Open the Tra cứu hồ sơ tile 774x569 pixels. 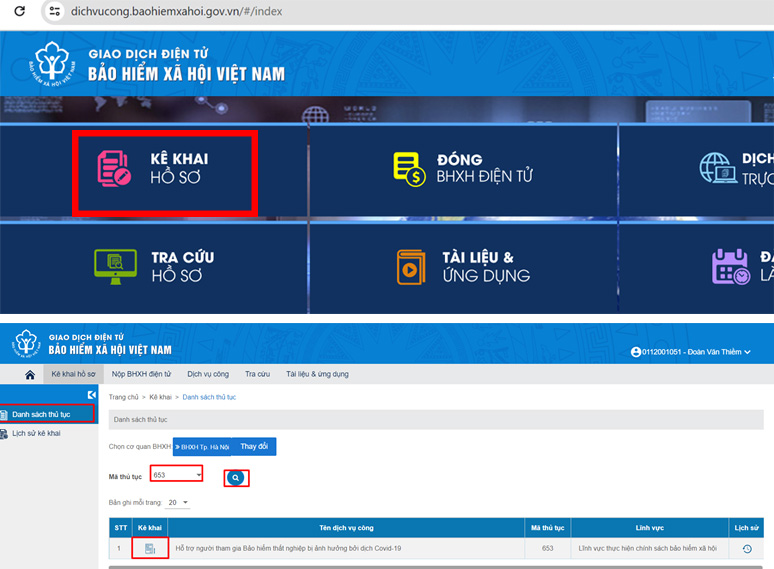tap(154, 267)
